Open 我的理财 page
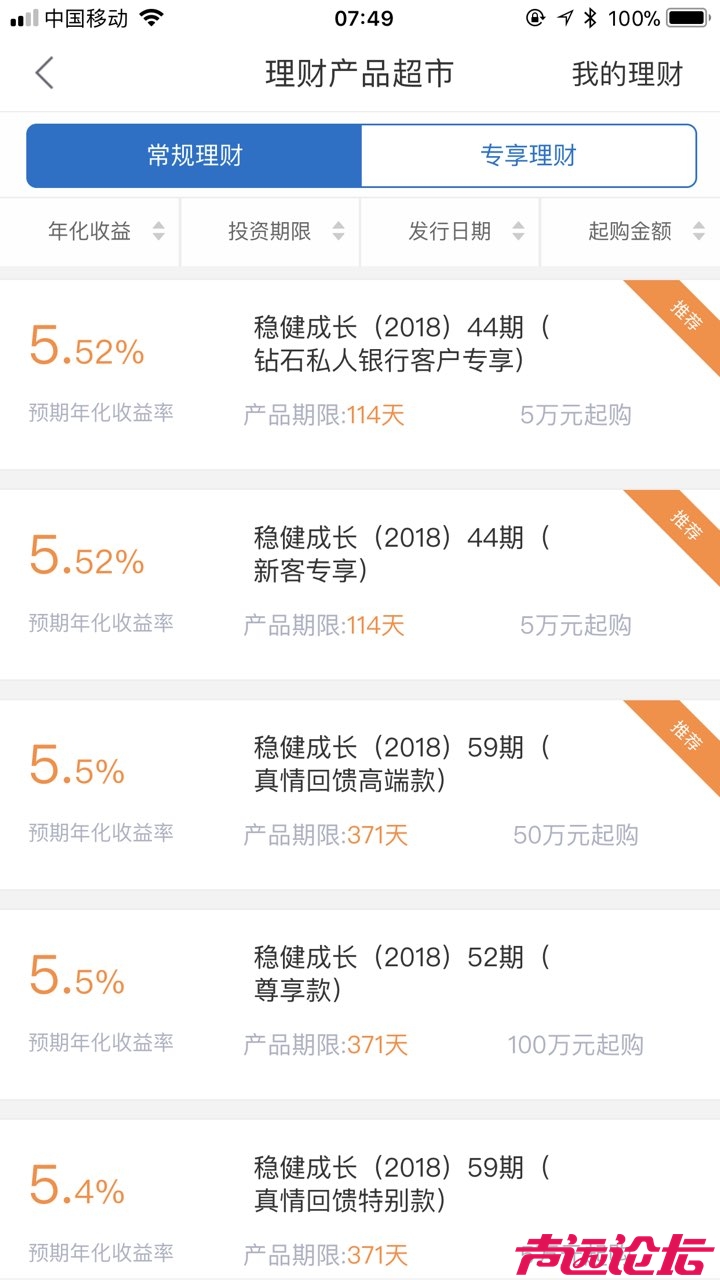This screenshot has width=720, height=1280. click(627, 74)
